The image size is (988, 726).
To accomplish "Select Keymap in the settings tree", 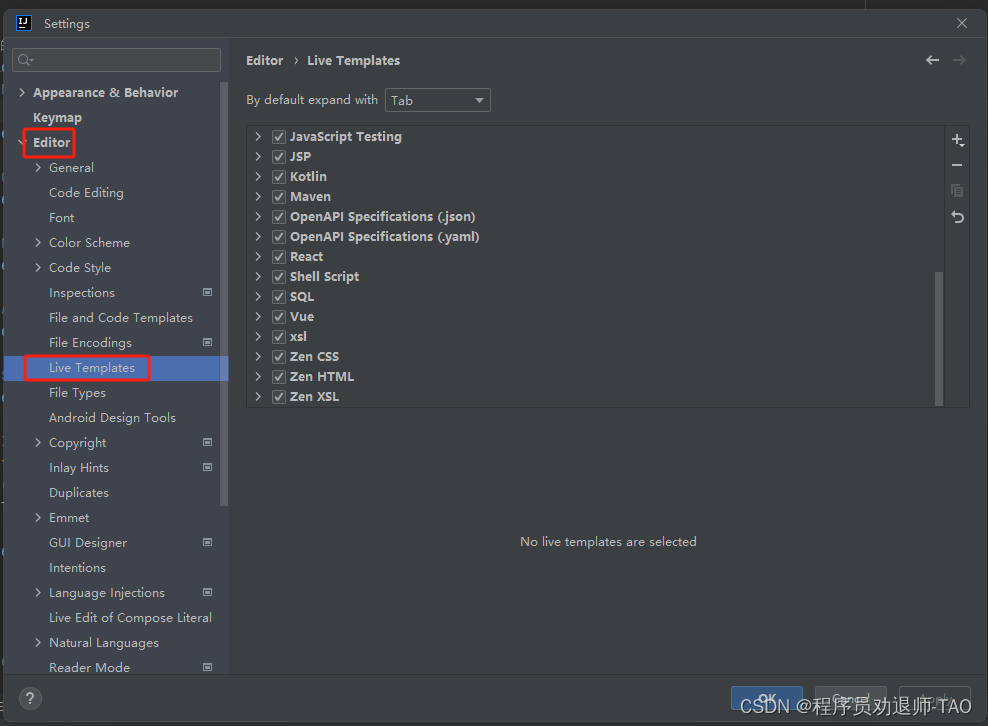I will [57, 118].
